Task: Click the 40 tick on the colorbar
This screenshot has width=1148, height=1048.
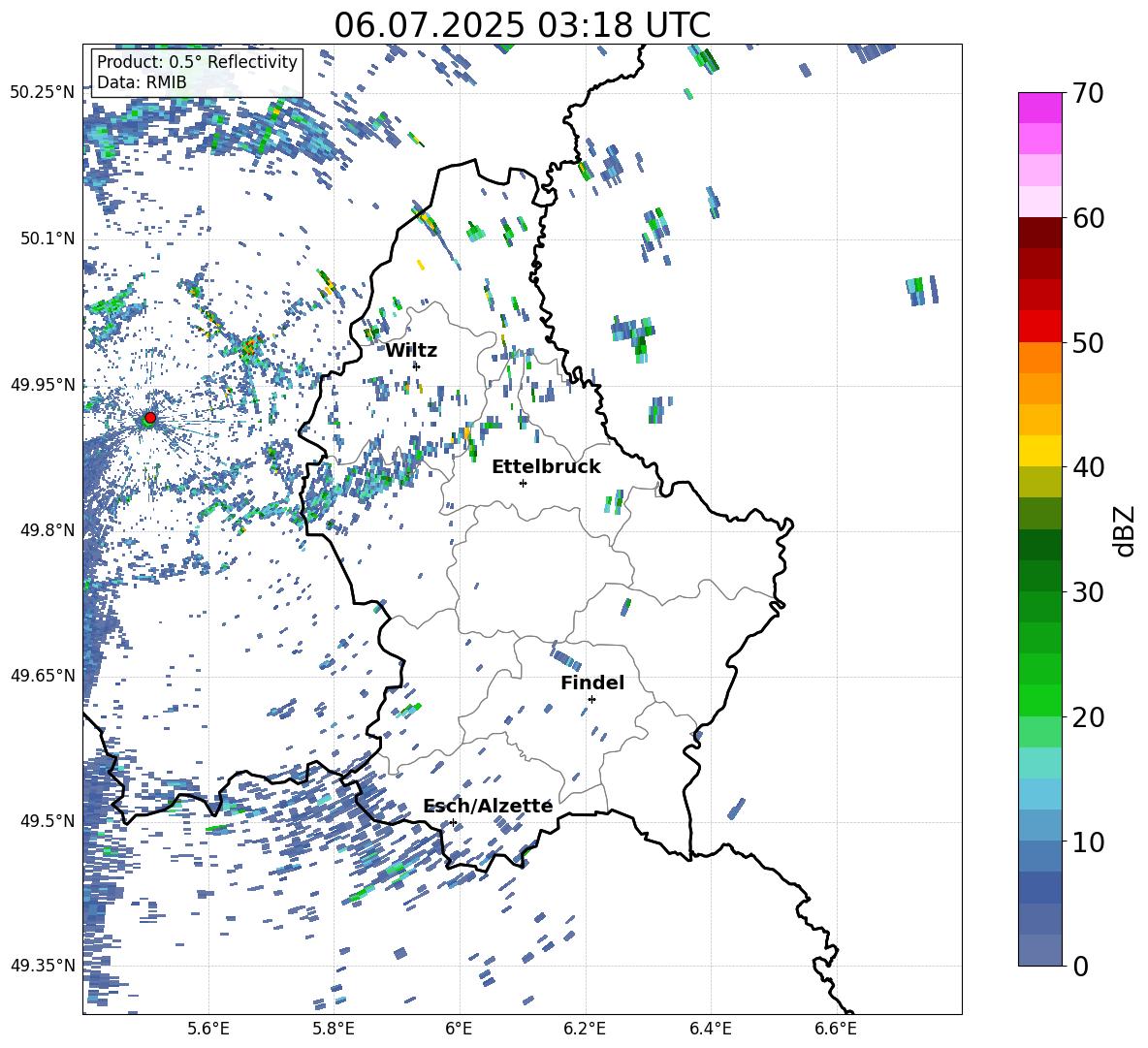Action: pos(1088,467)
